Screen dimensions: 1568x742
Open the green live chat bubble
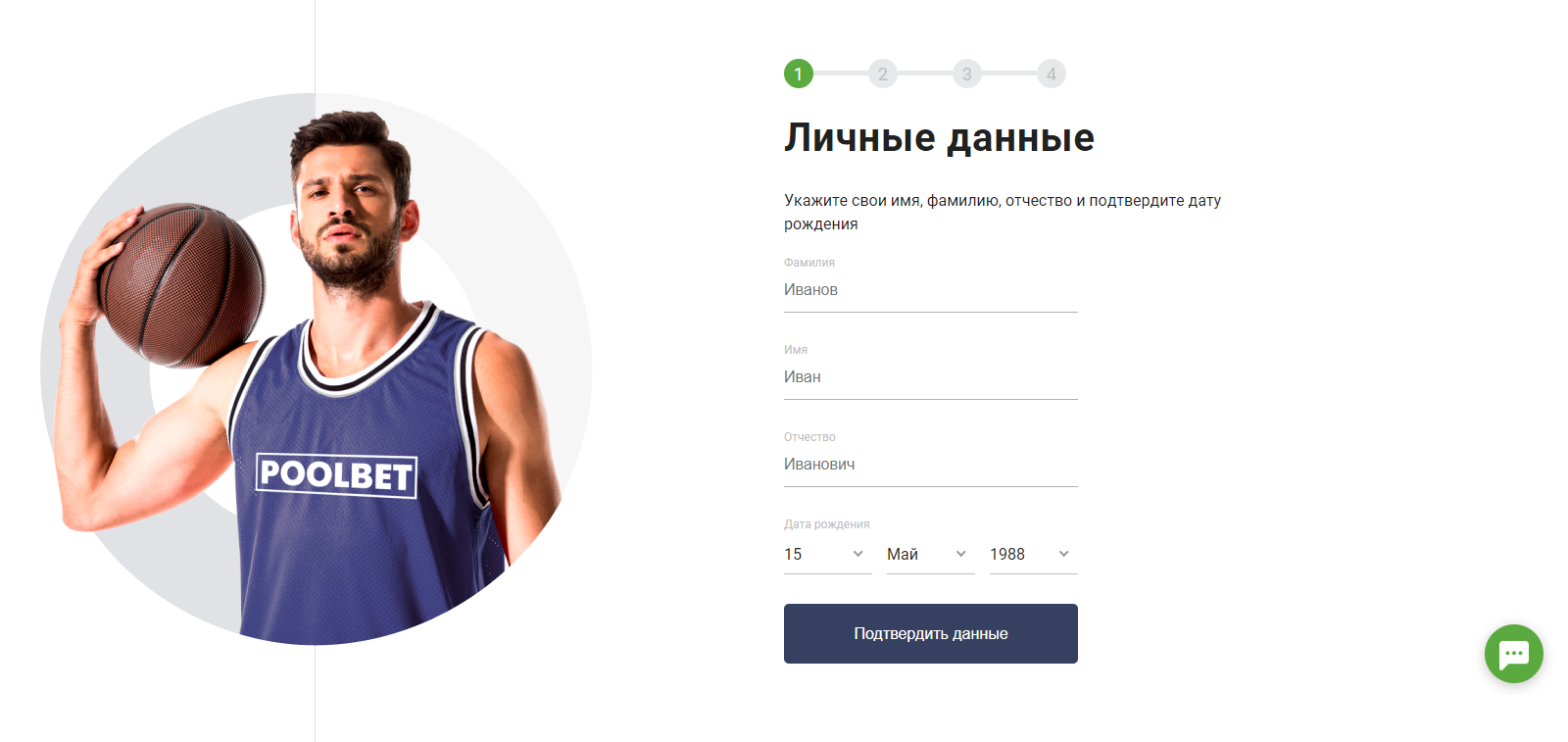click(1513, 654)
